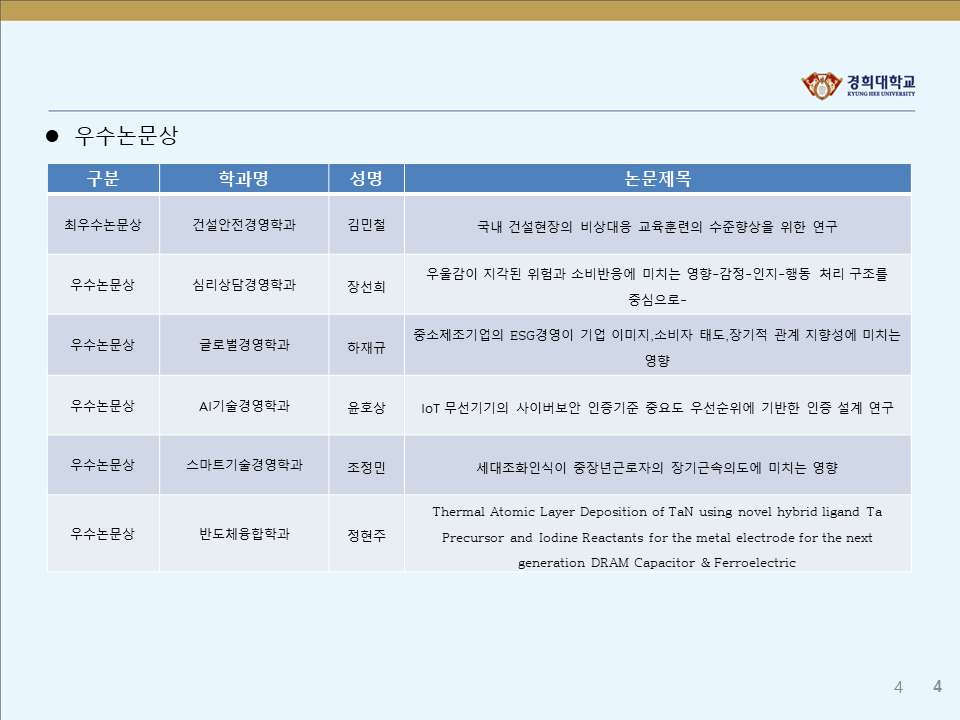This screenshot has width=960, height=720.
Task: Click the name 김민철 in the table
Action: [366, 226]
